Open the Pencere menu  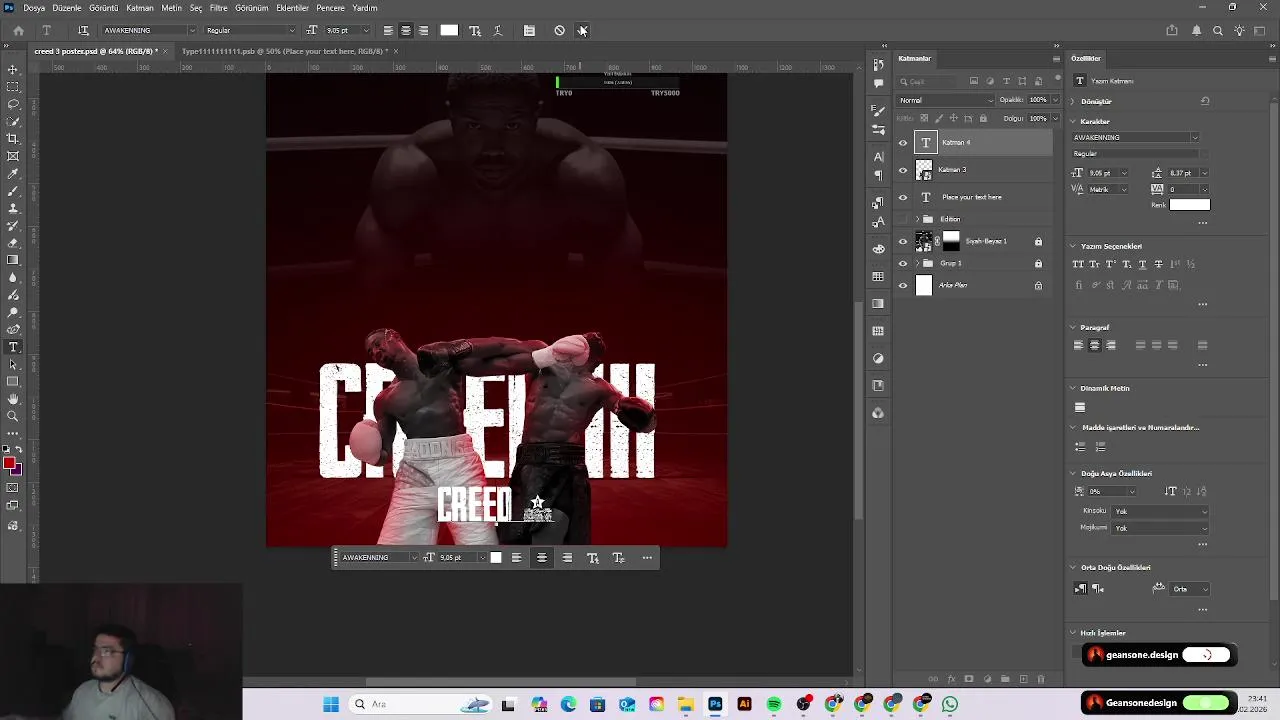coord(330,8)
